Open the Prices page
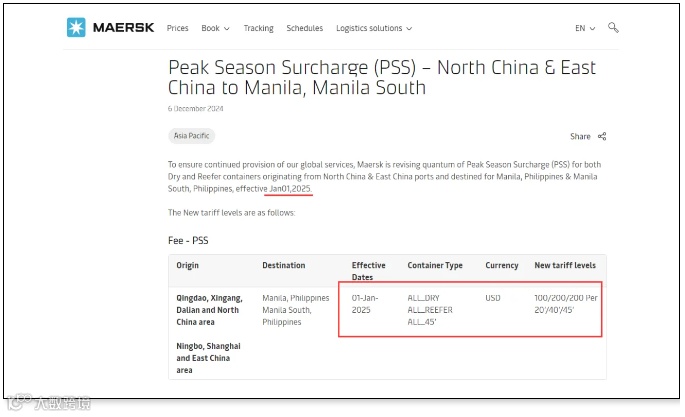The width and height of the screenshot is (685, 417). click(177, 28)
